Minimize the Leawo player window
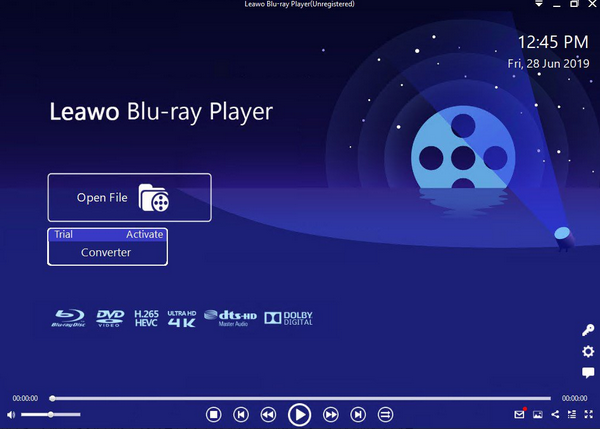The width and height of the screenshot is (600, 429). coord(556,4)
